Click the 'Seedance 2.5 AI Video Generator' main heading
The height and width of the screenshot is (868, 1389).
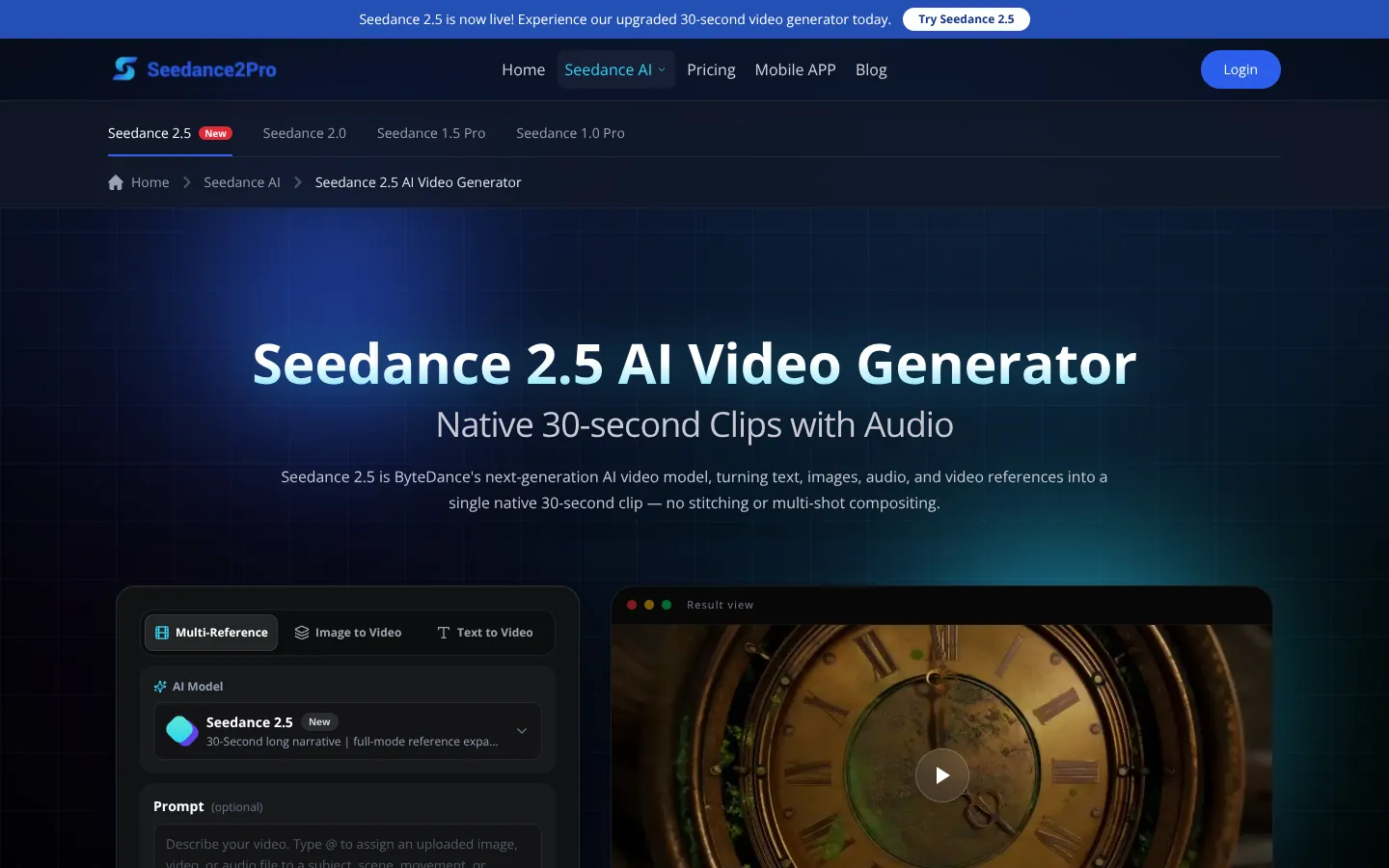pyautogui.click(x=694, y=364)
